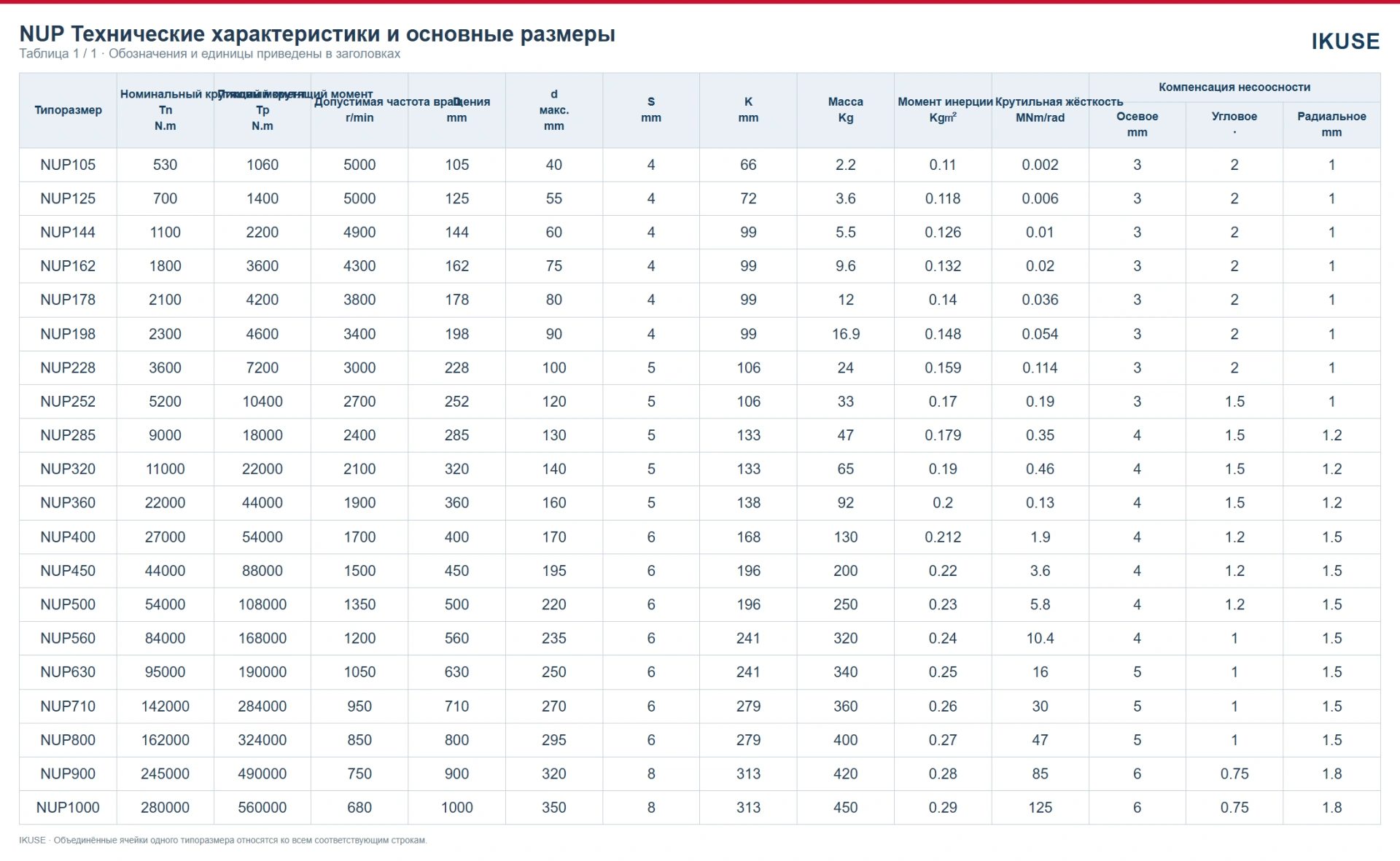Screen dimensions: 1400x861
Task: Click the 'Типоразмер' column header
Action: coord(68,110)
